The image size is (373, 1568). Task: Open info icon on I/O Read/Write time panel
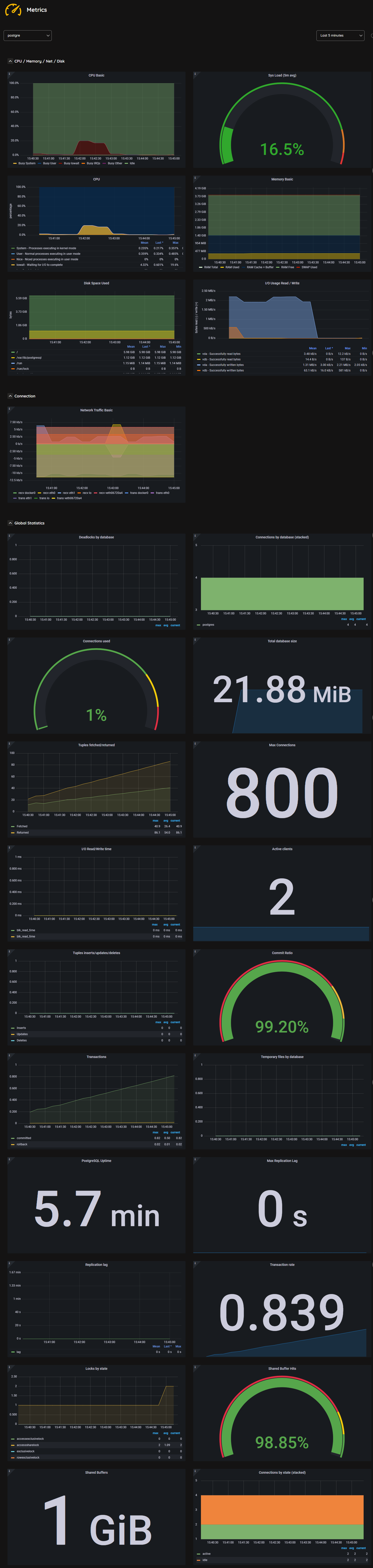tap(10, 848)
